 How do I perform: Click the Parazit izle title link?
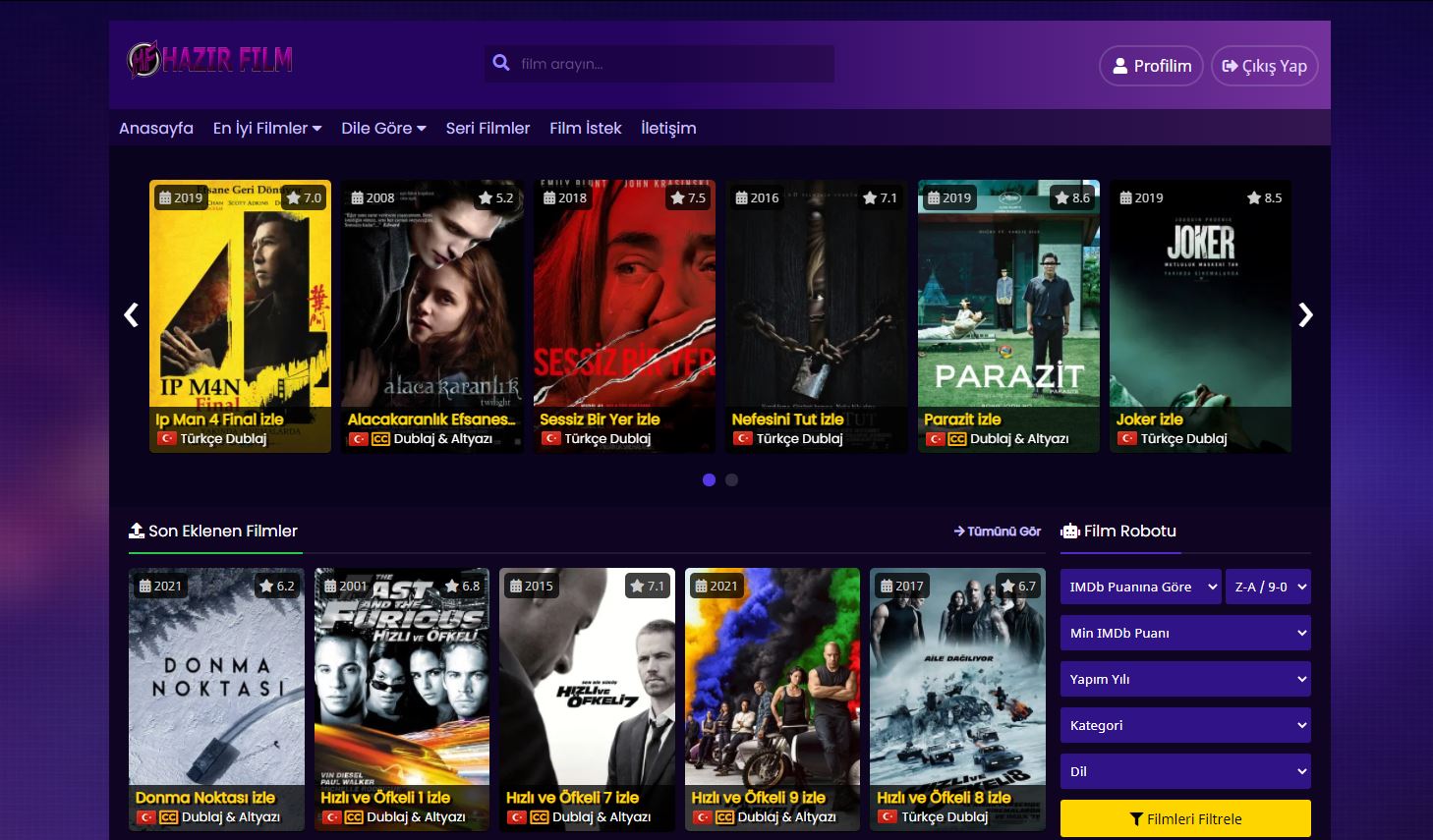click(x=962, y=420)
